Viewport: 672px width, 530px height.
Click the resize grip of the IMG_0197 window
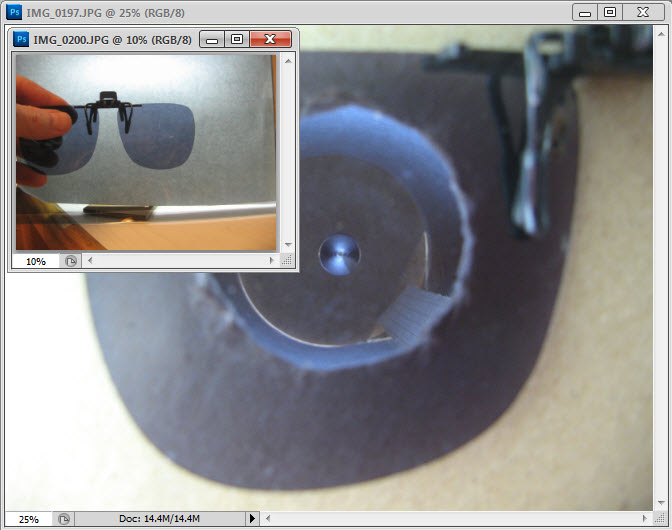(x=660, y=518)
